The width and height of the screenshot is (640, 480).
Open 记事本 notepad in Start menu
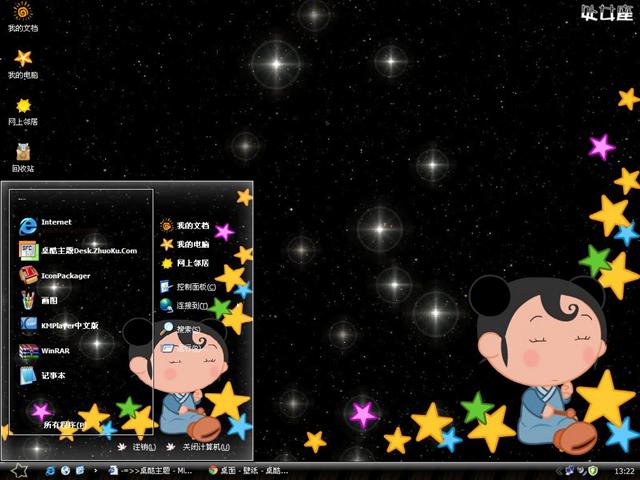[x=42, y=376]
